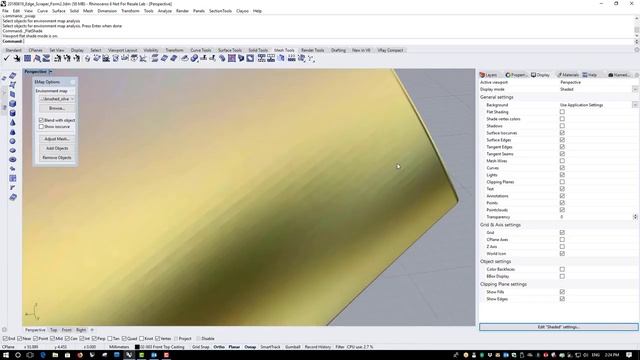Select the Sphere solid tool in sidebar
The image size is (640, 360).
(13, 141)
